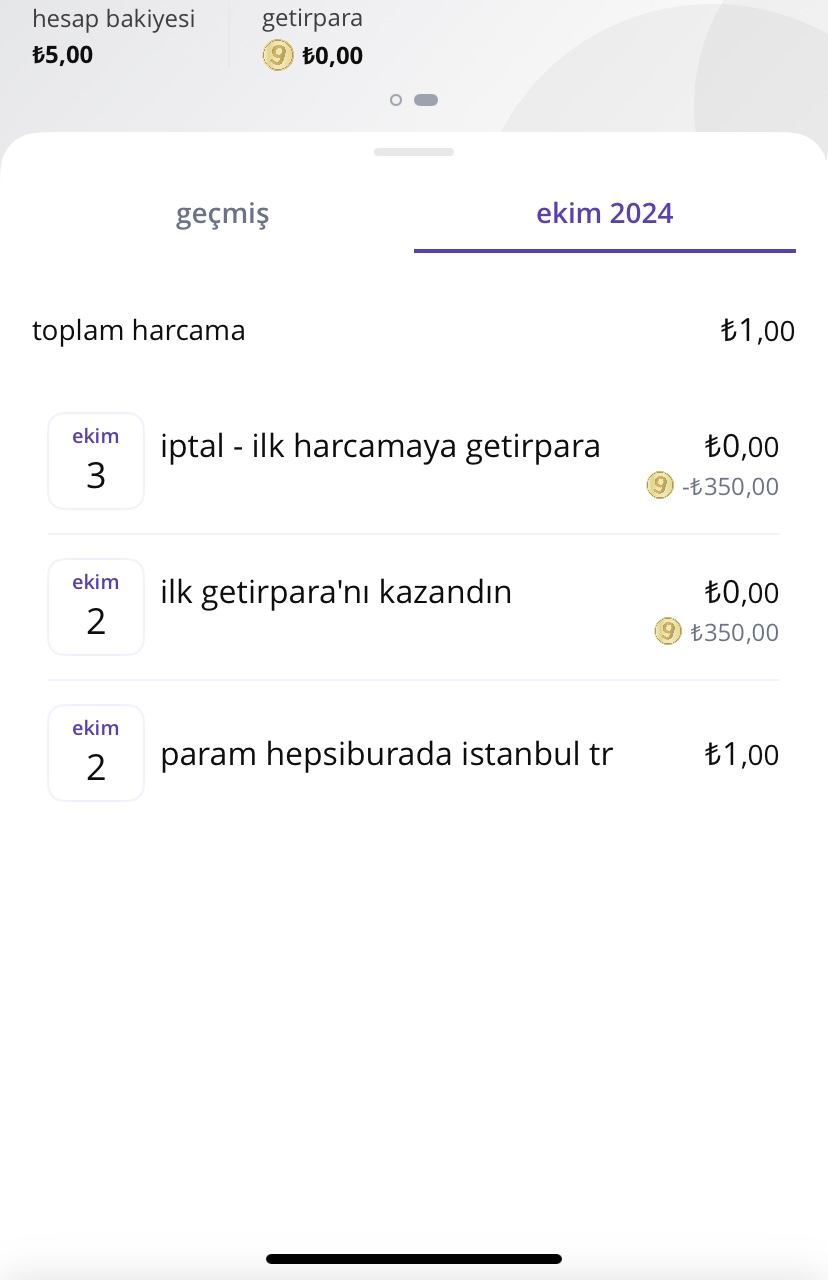Tap the getirpara gold coin icon at top

click(277, 55)
